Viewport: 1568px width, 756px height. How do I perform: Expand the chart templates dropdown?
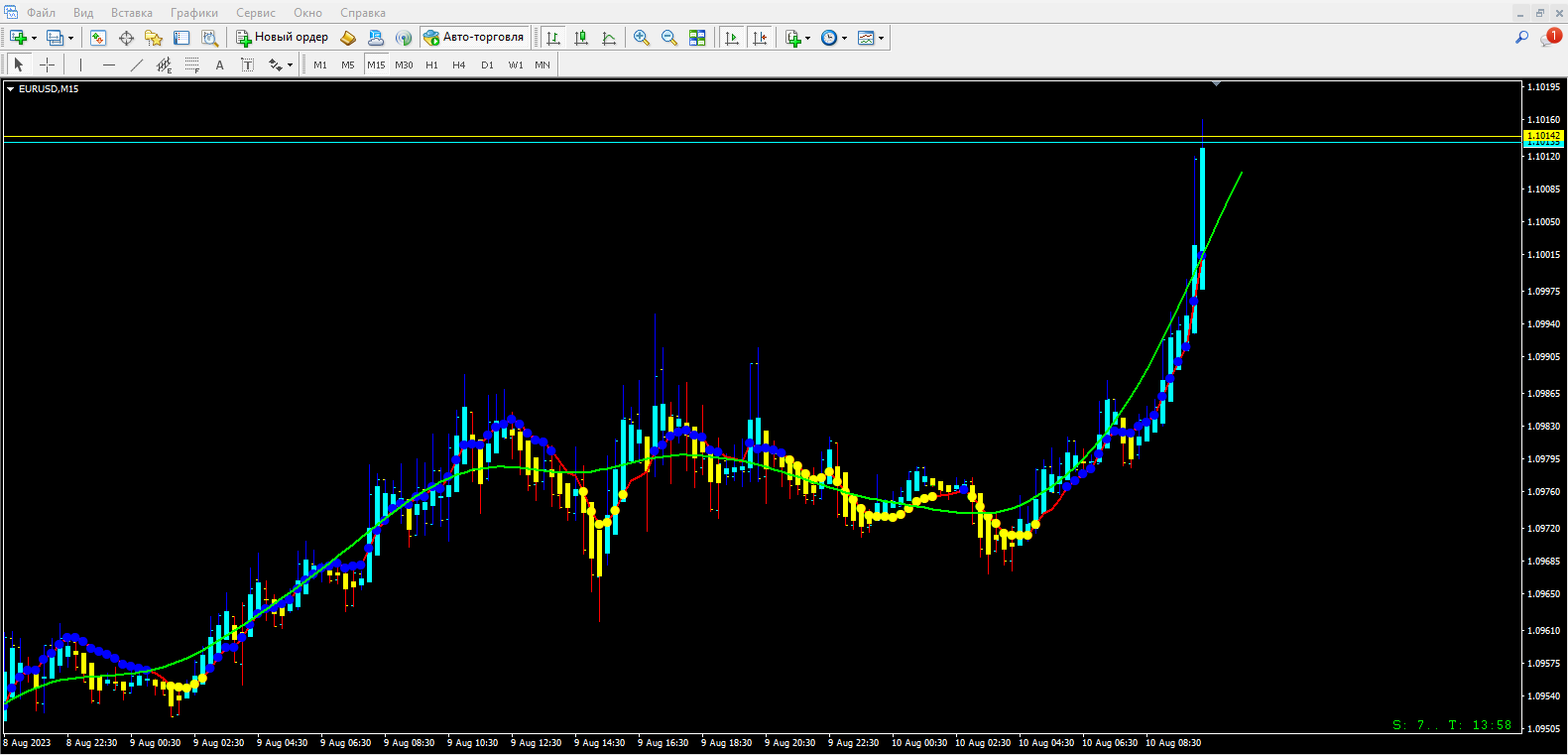tap(881, 39)
